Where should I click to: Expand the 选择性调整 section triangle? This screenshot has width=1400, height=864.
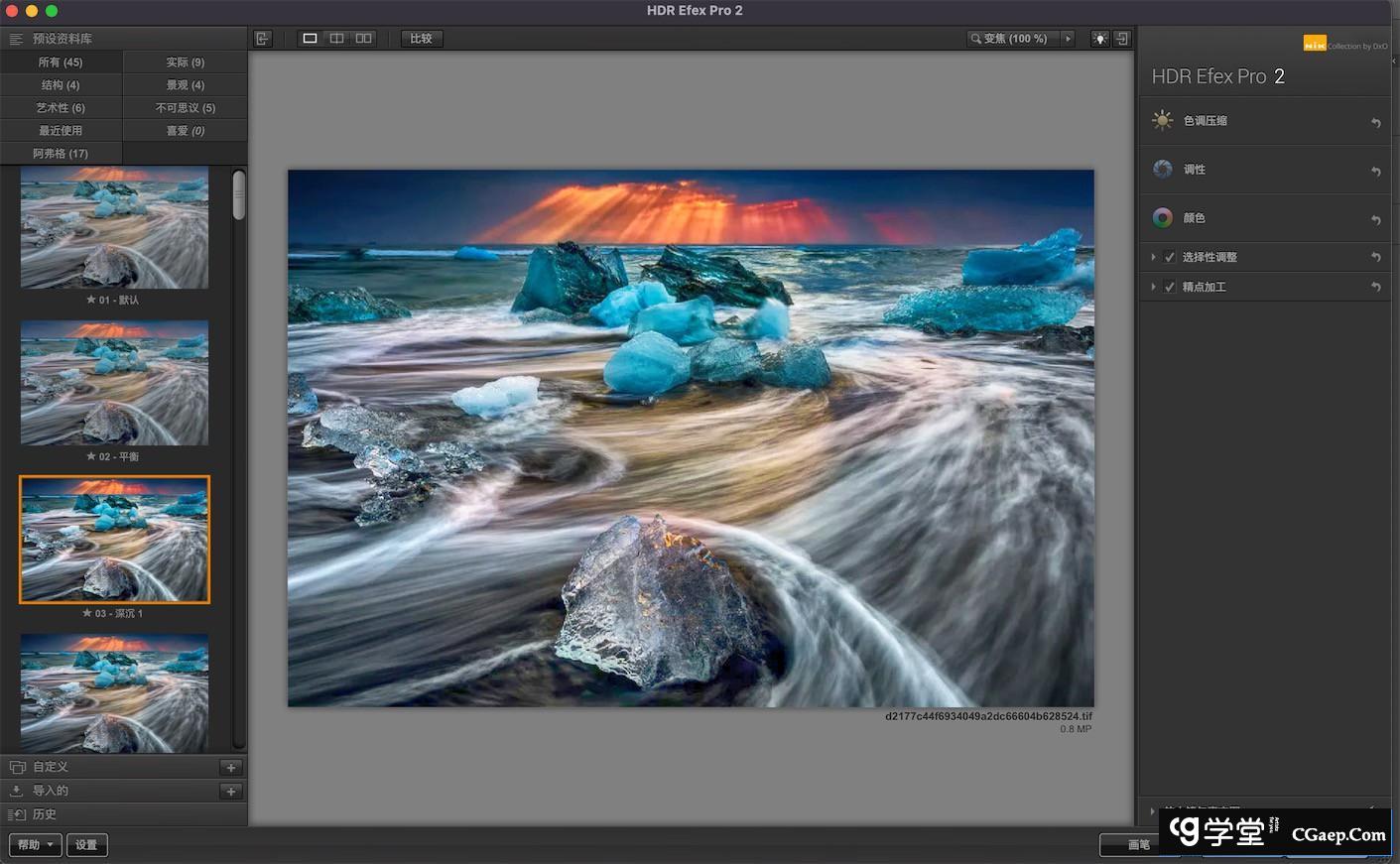tap(1153, 258)
